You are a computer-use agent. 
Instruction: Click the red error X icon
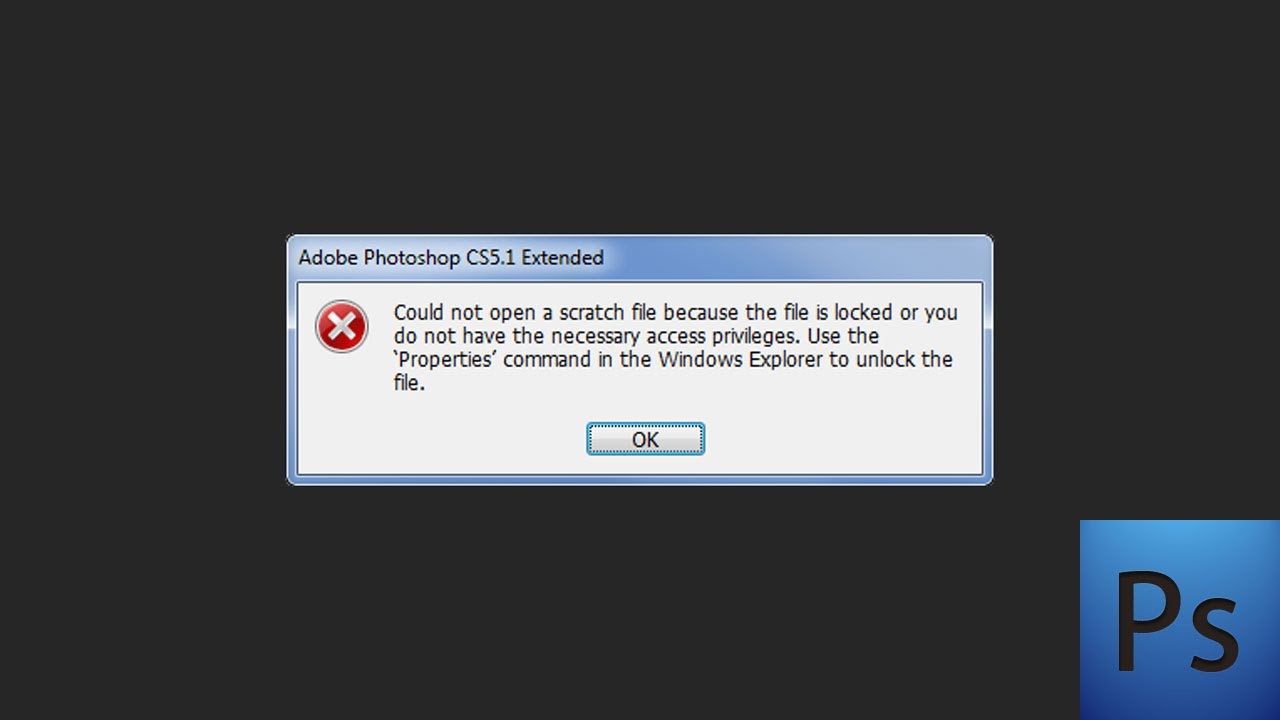coord(342,327)
